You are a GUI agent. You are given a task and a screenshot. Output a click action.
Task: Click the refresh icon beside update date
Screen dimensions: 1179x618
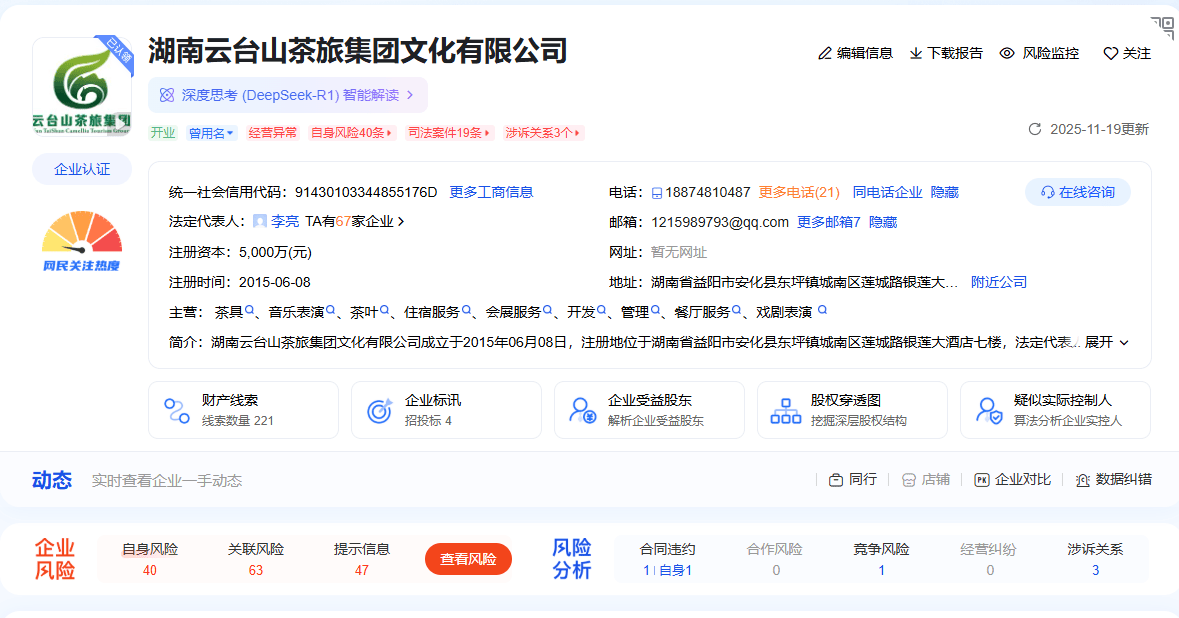tap(1035, 130)
